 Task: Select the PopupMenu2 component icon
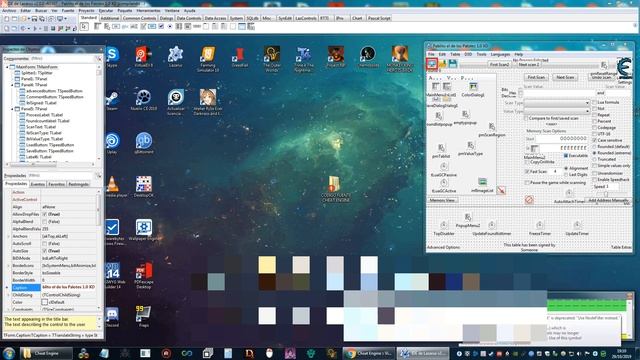pos(468,217)
